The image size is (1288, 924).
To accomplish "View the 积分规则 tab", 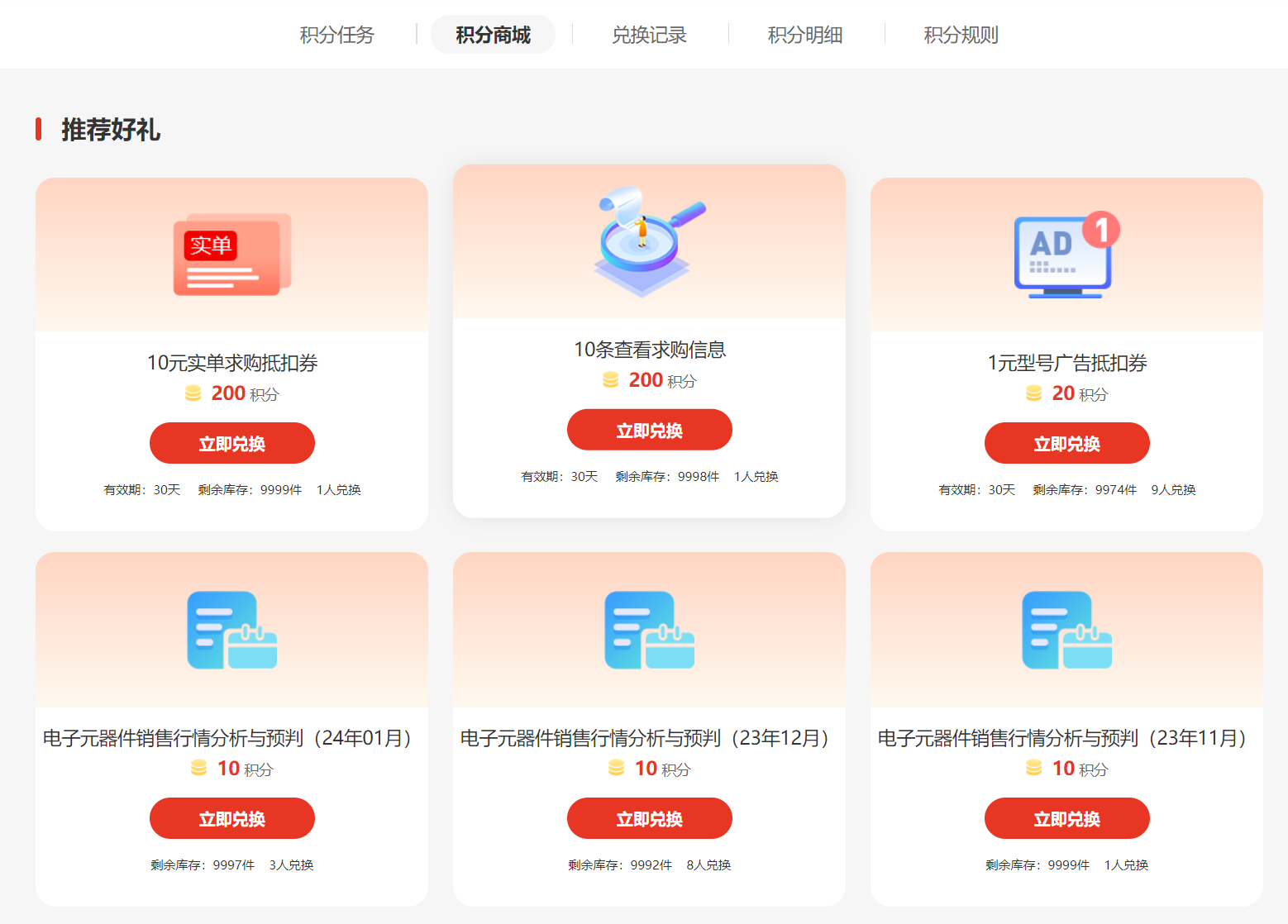I will [961, 35].
